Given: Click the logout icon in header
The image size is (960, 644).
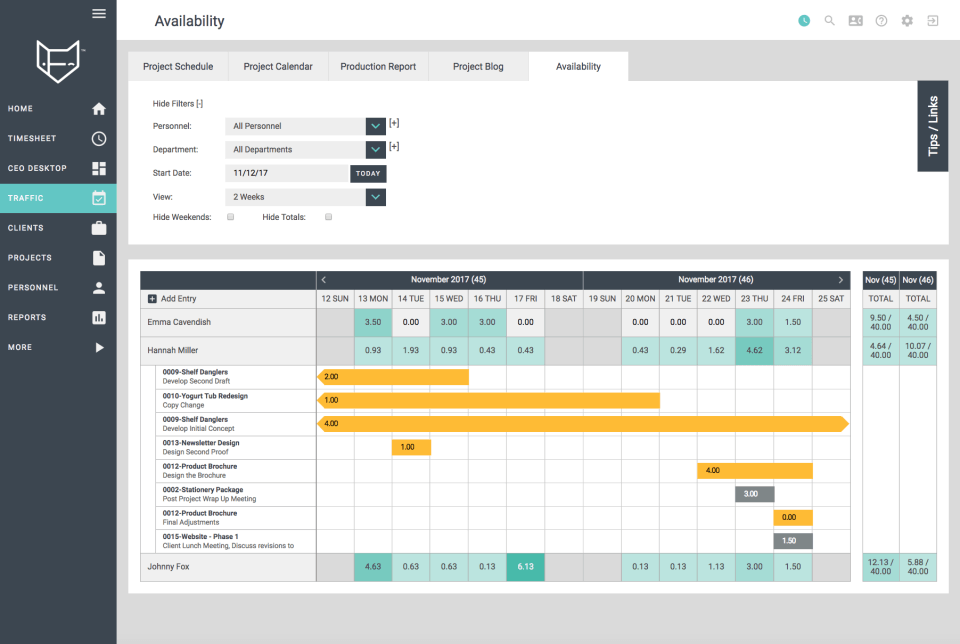Looking at the screenshot, I should (x=932, y=21).
